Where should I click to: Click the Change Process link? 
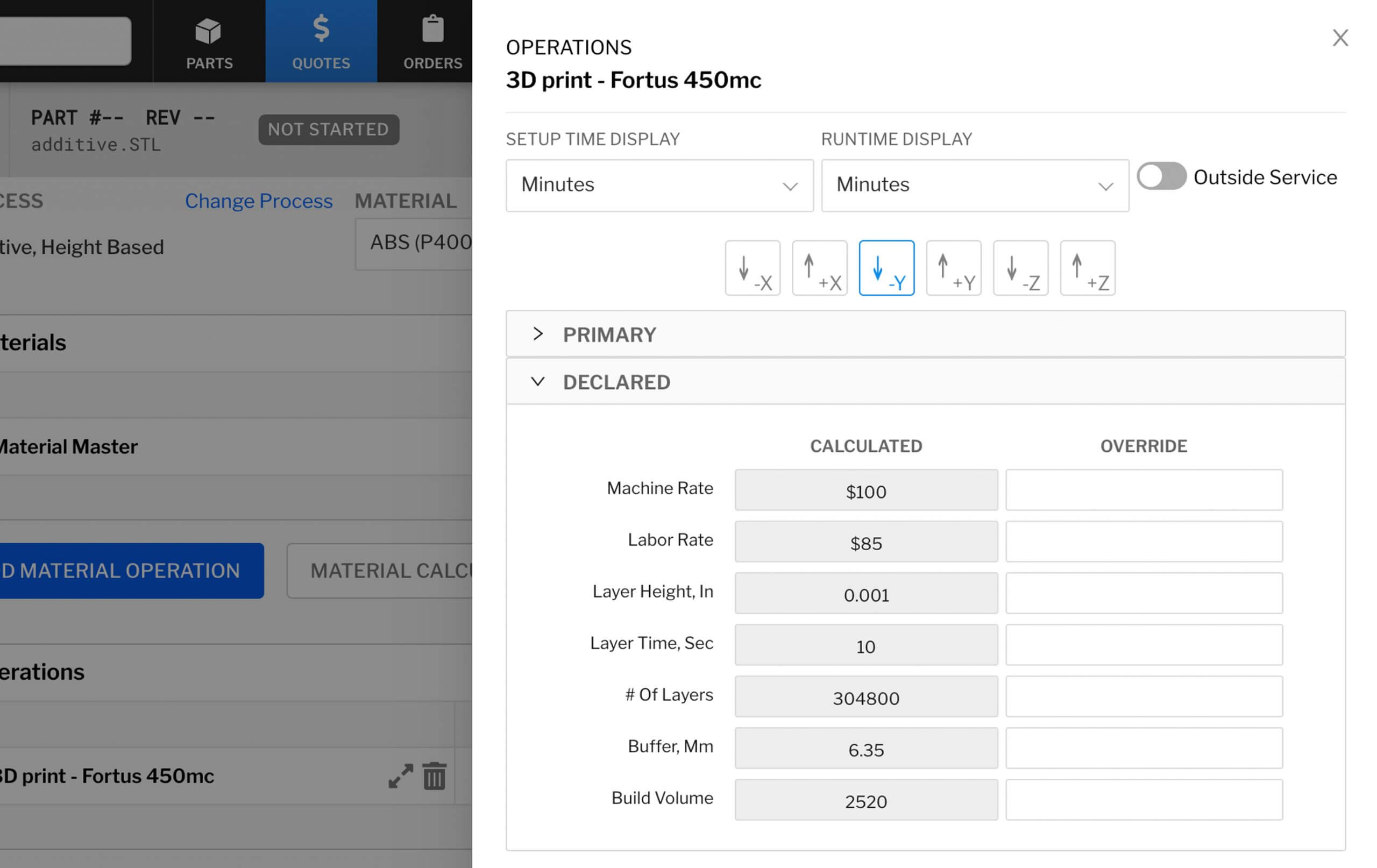(259, 201)
